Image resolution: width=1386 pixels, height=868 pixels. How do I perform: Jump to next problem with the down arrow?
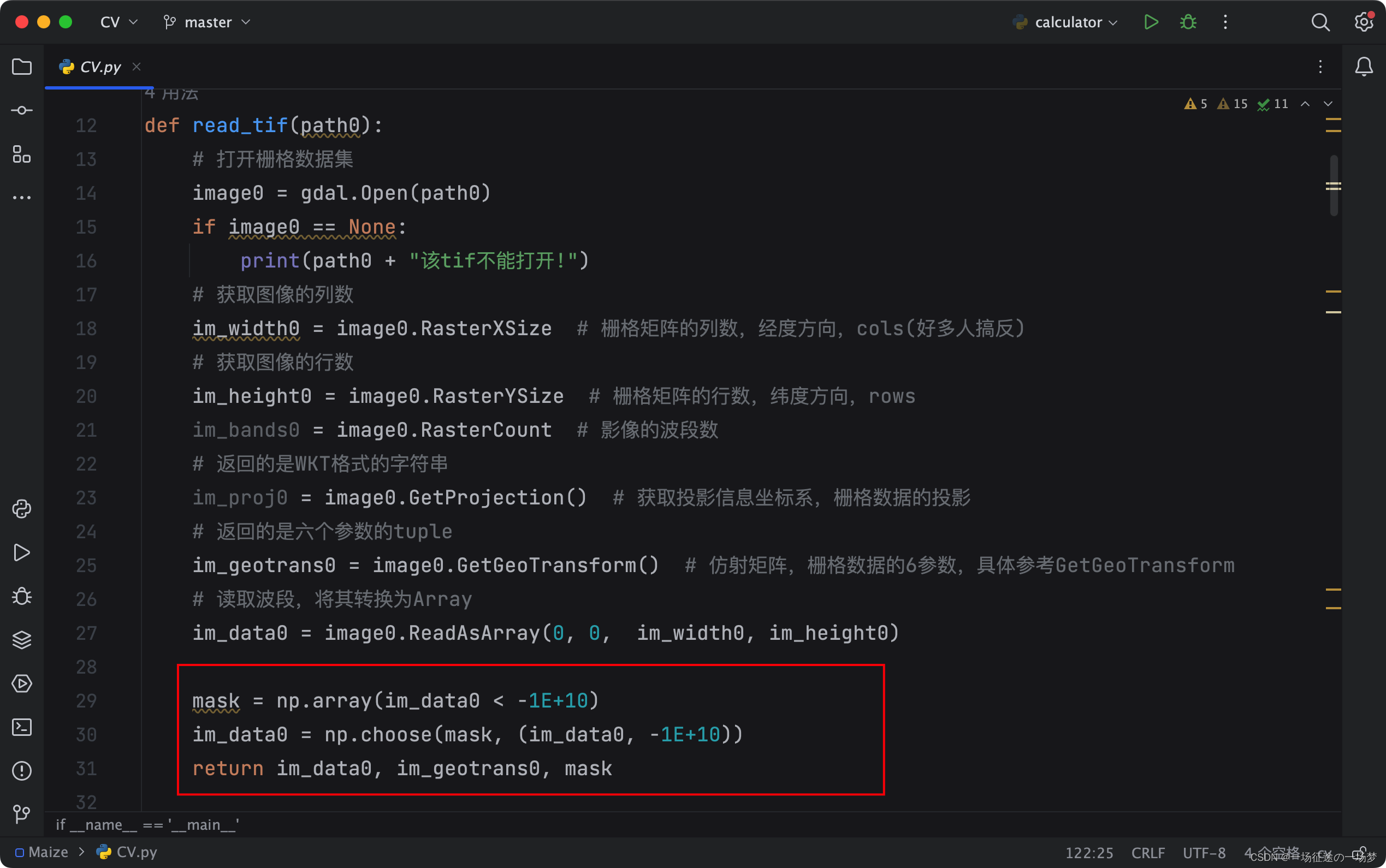[x=1328, y=104]
